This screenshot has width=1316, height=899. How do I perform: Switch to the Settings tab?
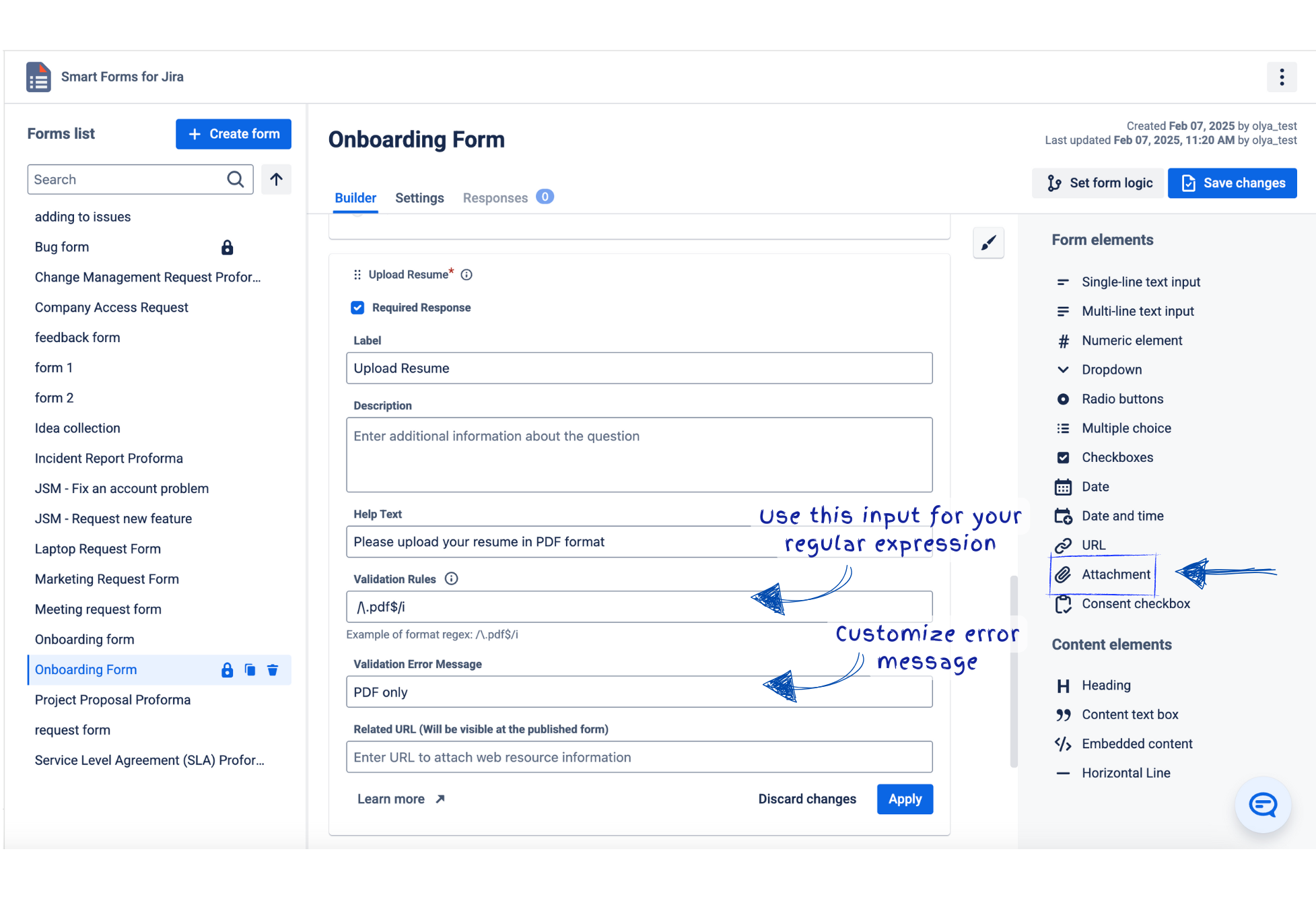[419, 198]
